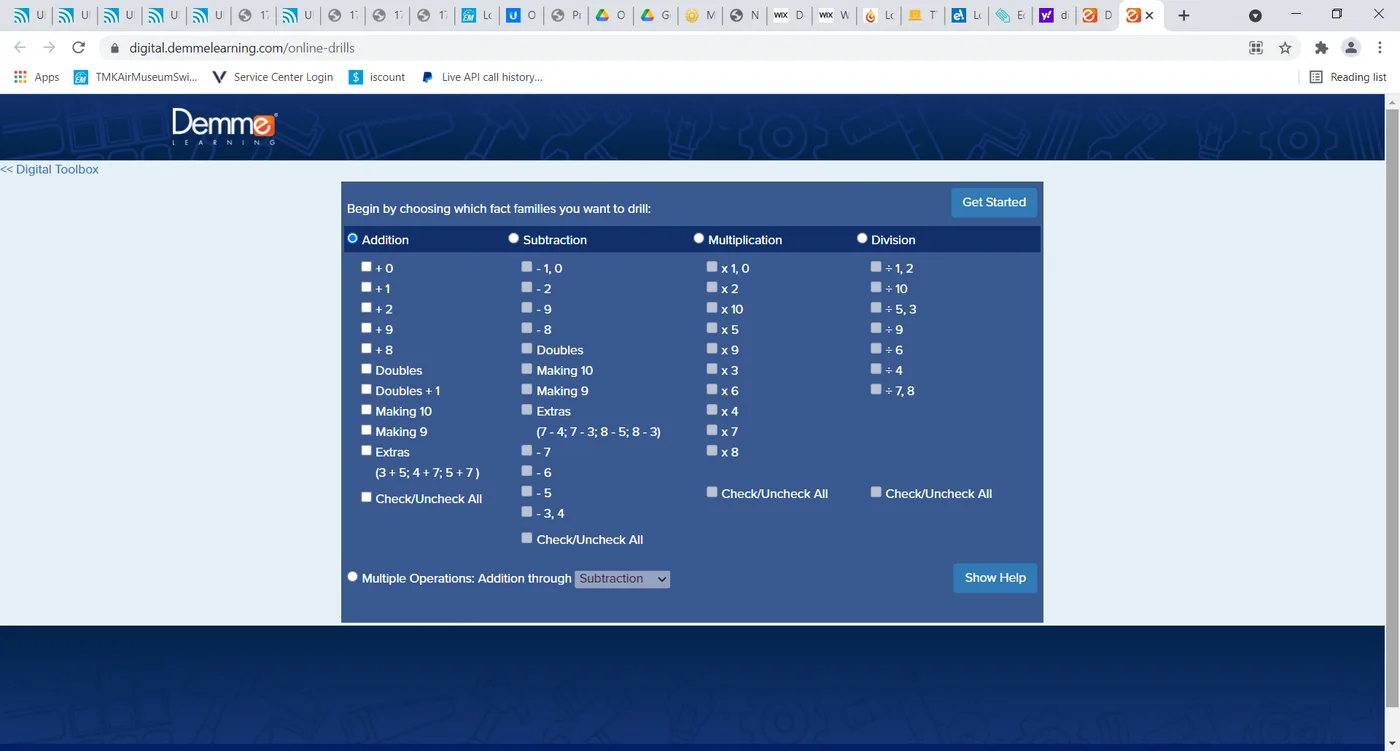The height and width of the screenshot is (751, 1400).
Task: Select the Addition radio button
Action: (x=352, y=239)
